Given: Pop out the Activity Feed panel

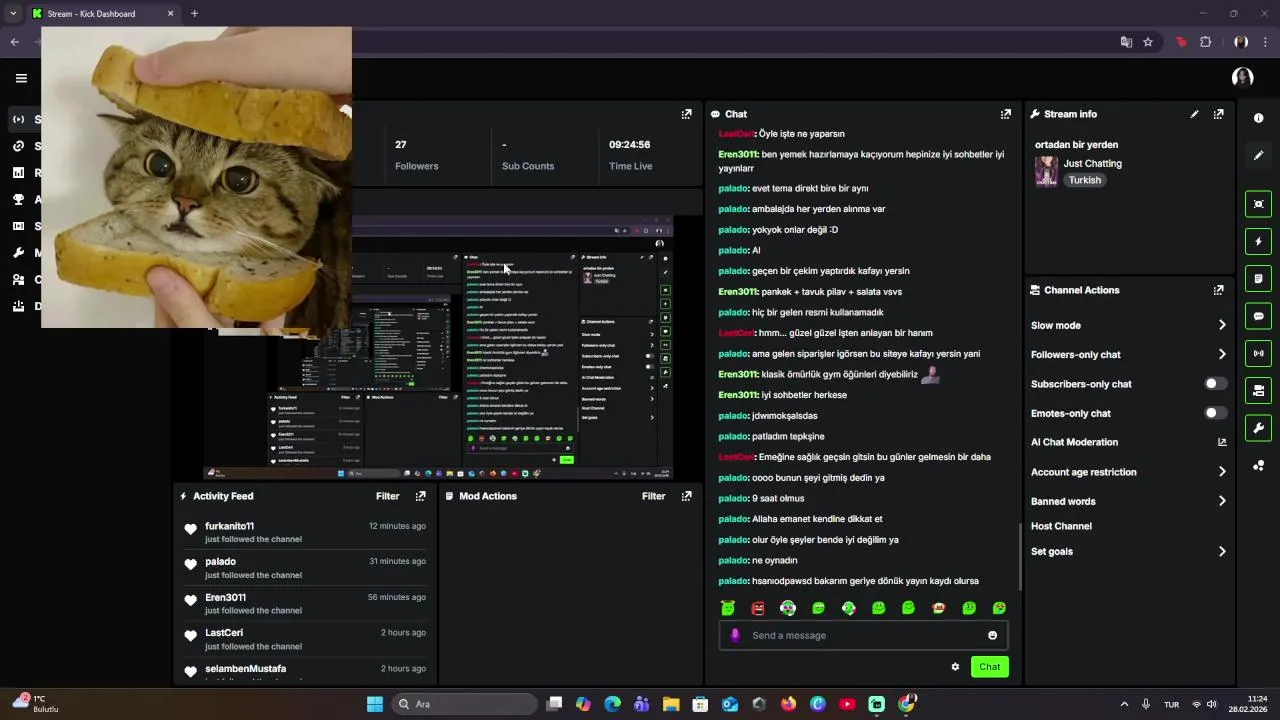Looking at the screenshot, I should click(x=420, y=496).
